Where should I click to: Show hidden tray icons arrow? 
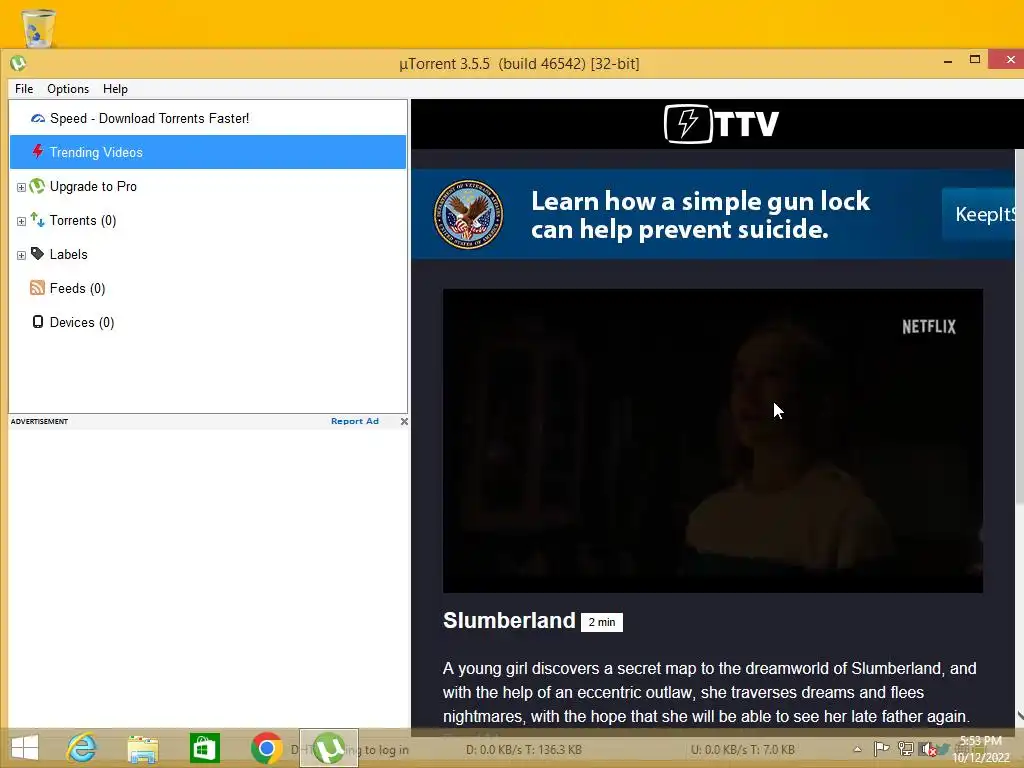(857, 749)
